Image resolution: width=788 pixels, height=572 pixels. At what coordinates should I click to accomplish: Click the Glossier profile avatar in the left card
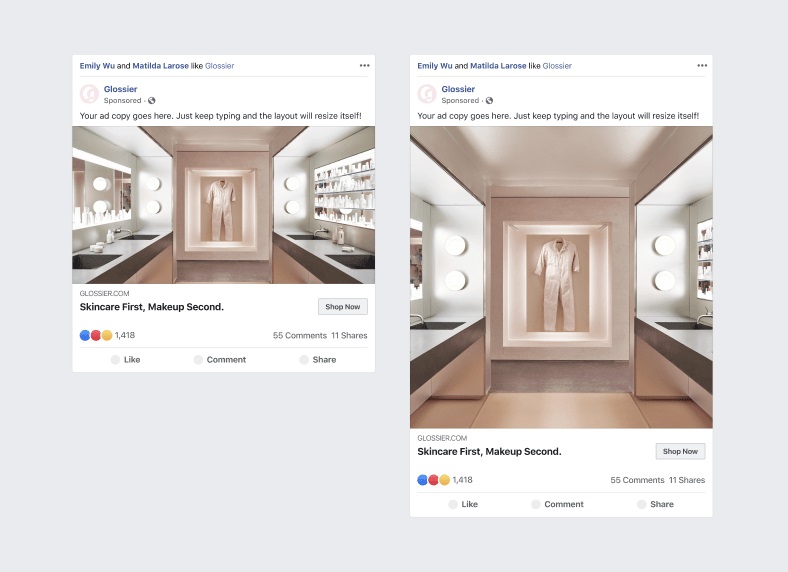tap(88, 94)
